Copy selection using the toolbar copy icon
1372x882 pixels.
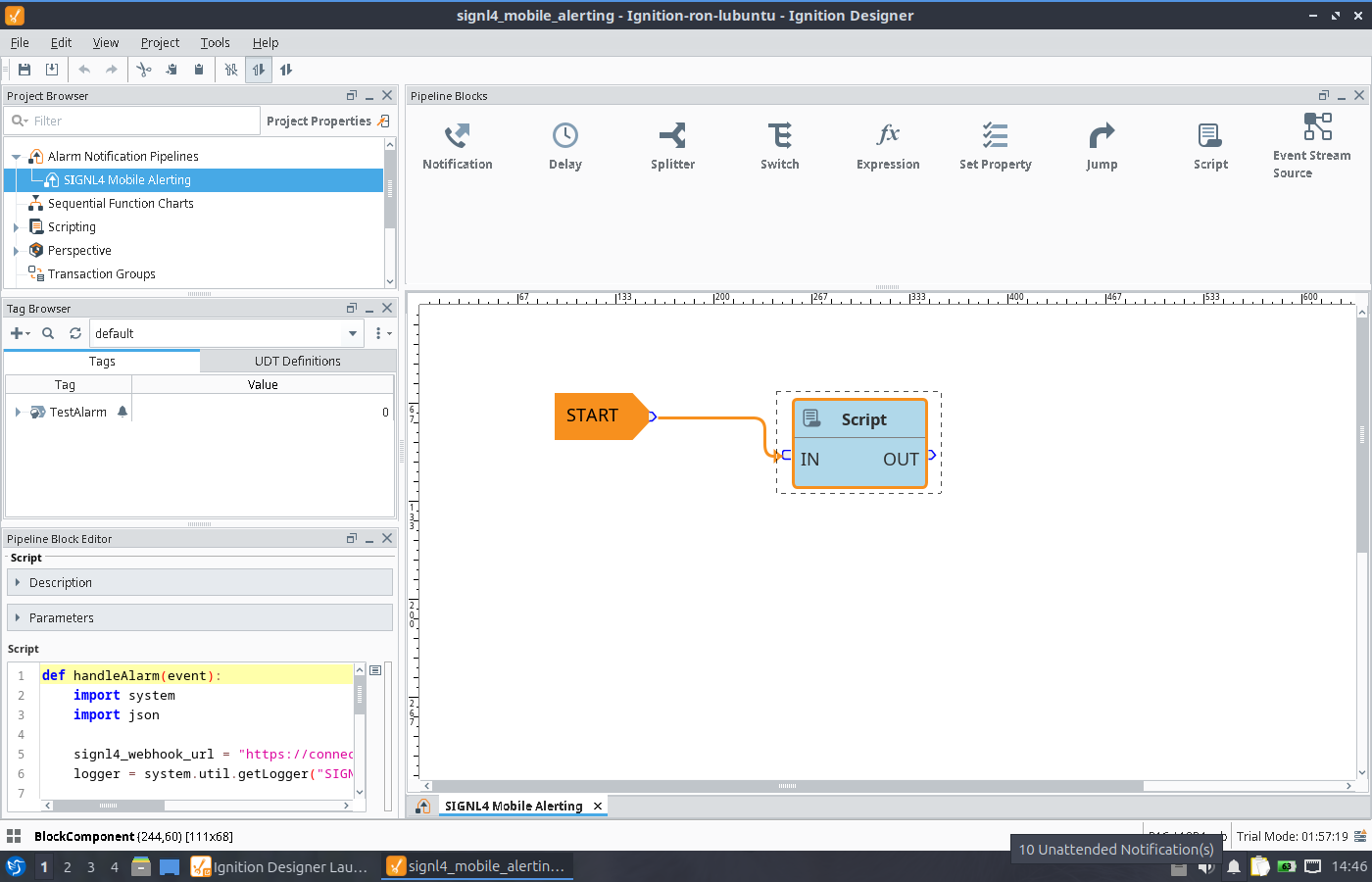tap(171, 70)
